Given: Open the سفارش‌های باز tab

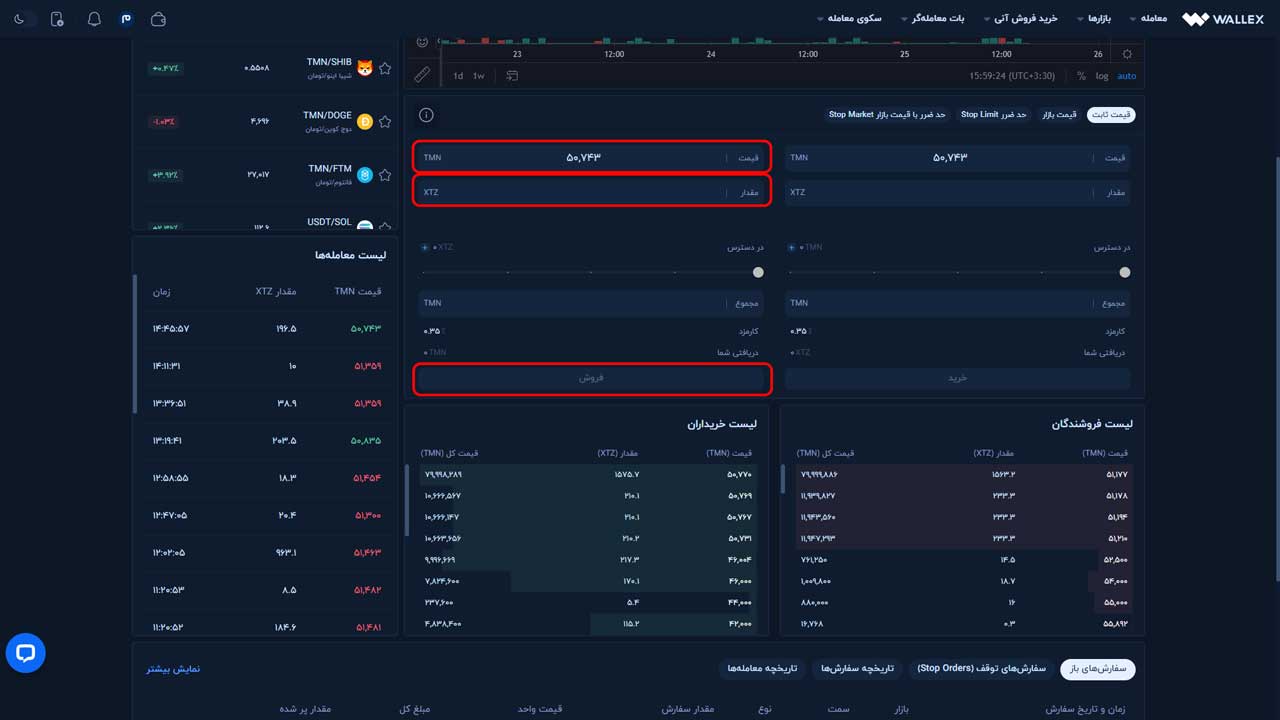Looking at the screenshot, I should [x=1098, y=668].
